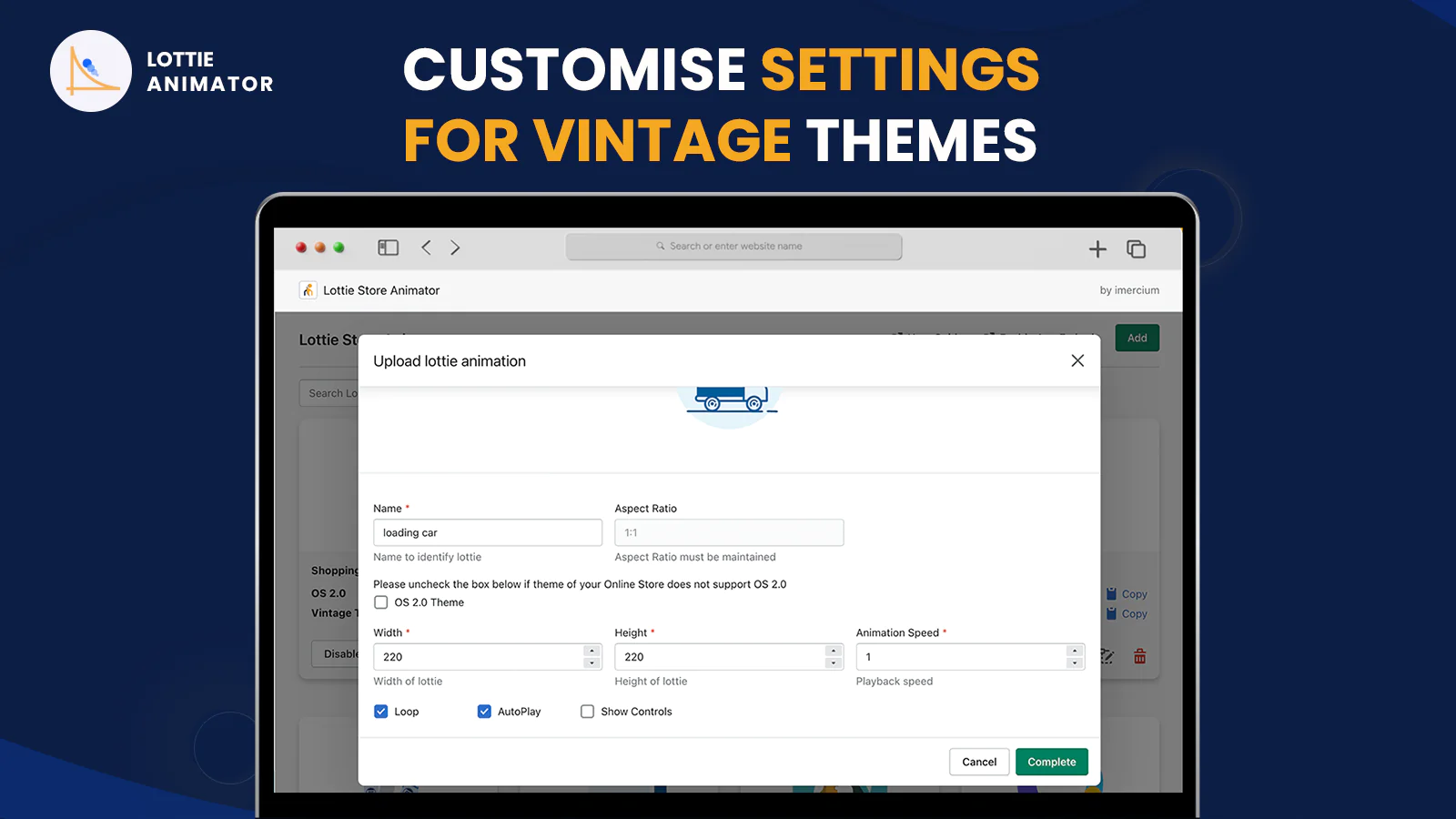1456x819 pixels.
Task: Close the Upload lottie animation dialog
Action: pyautogui.click(x=1077, y=361)
